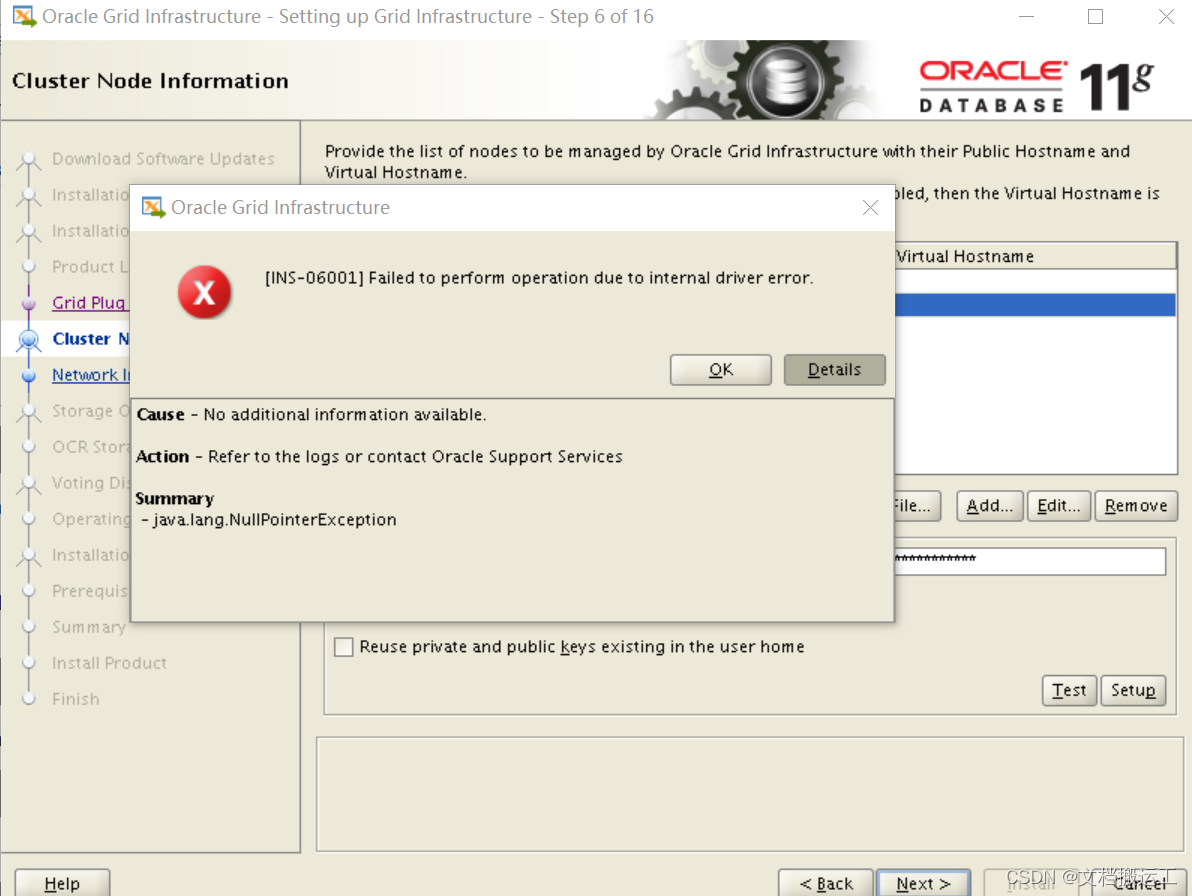Open the Grid Plug step link

coord(90,302)
